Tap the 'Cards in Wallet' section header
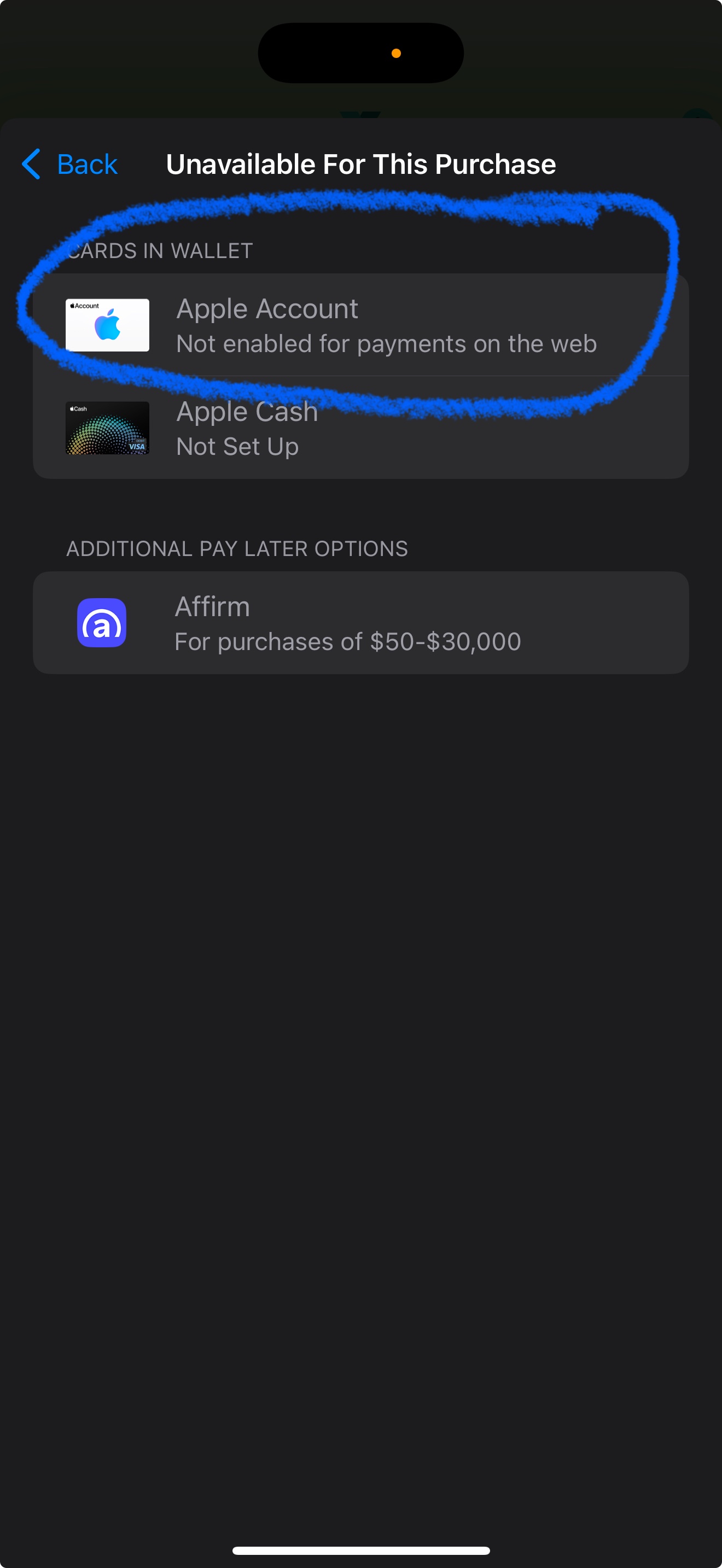Image resolution: width=722 pixels, height=1568 pixels. coord(160,251)
